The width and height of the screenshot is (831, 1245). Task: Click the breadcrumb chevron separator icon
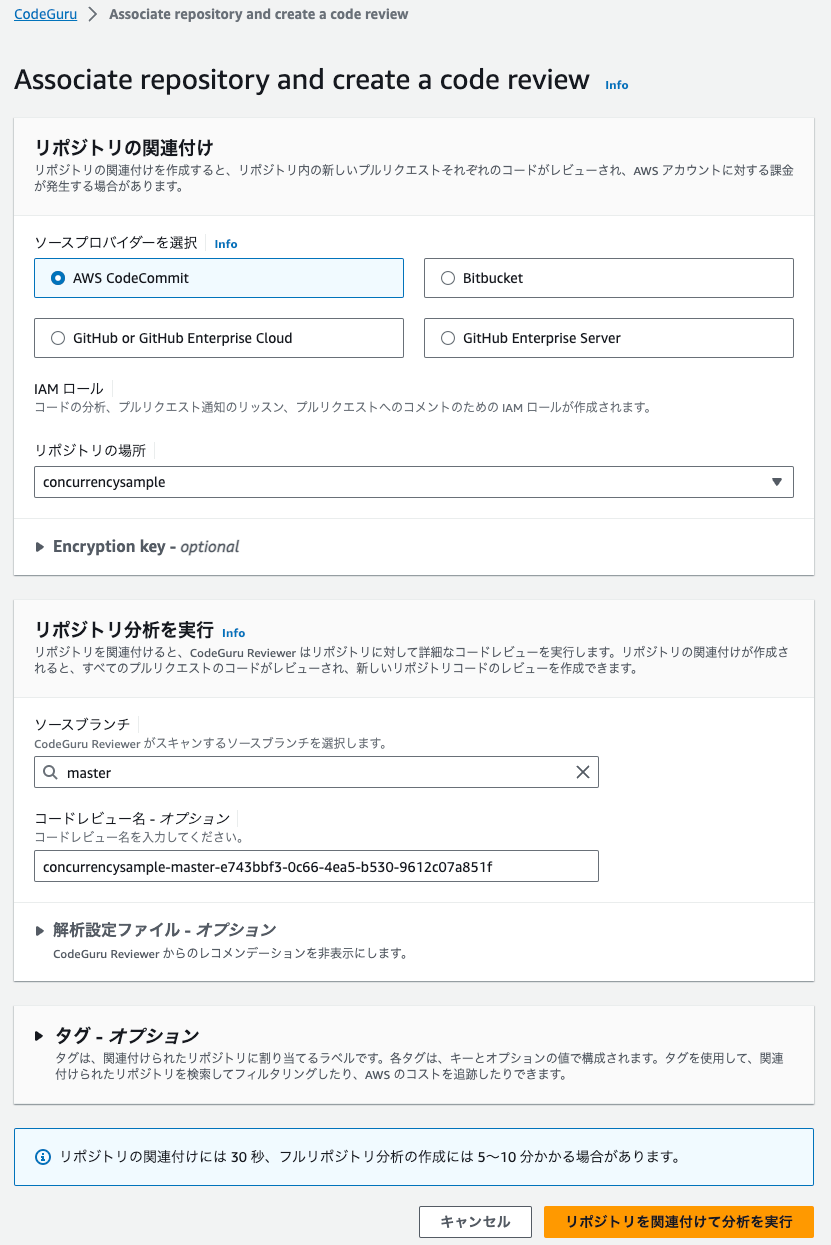pos(93,15)
